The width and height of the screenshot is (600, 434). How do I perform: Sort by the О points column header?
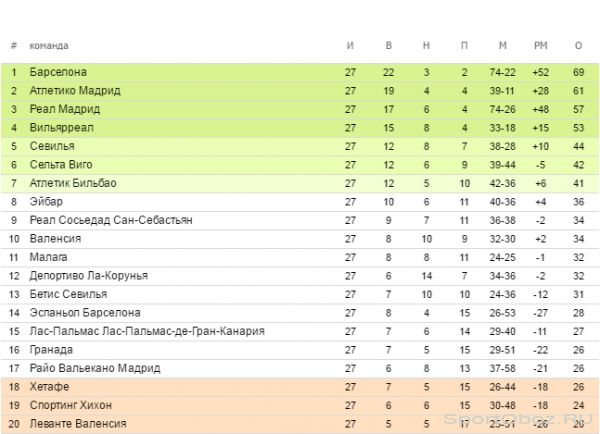coord(578,46)
